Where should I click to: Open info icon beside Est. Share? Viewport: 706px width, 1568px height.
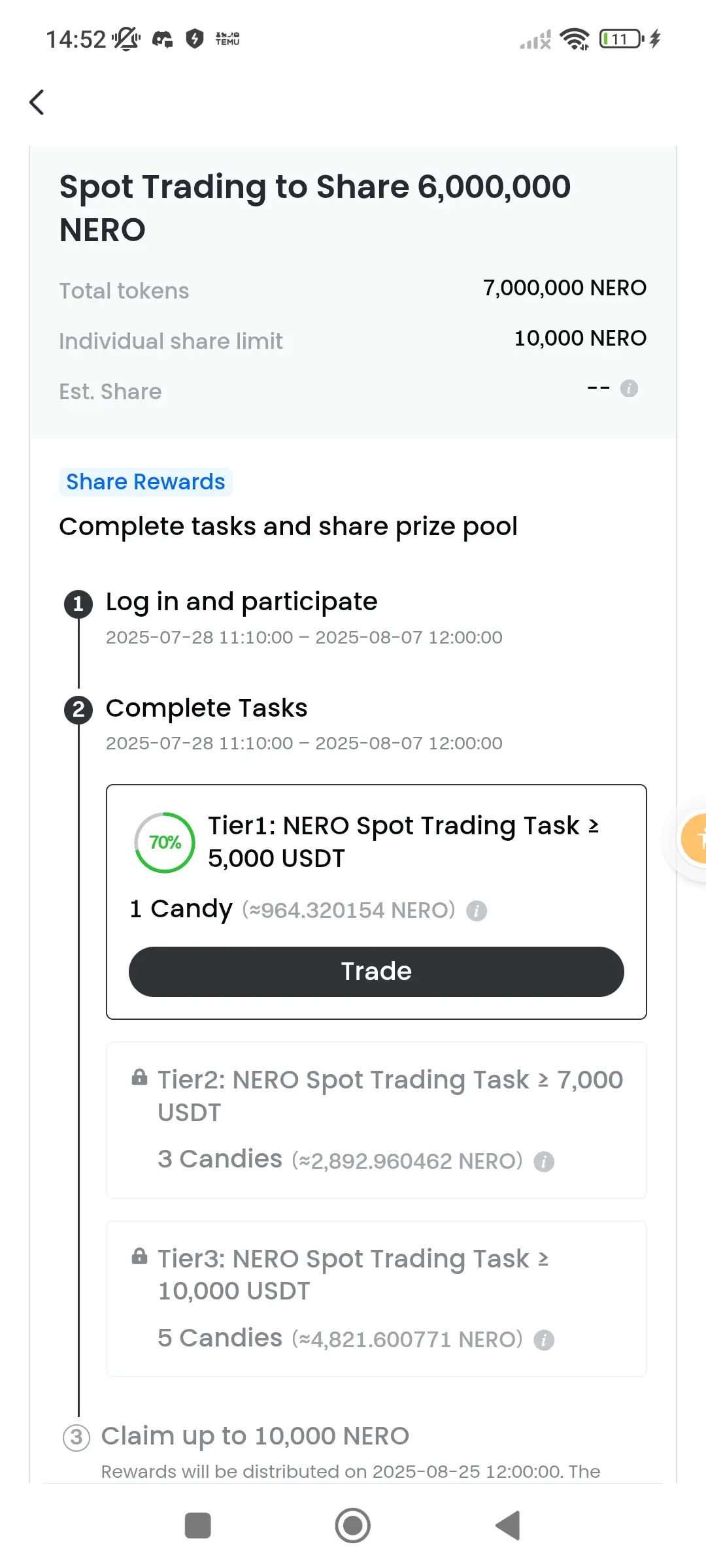(x=629, y=389)
